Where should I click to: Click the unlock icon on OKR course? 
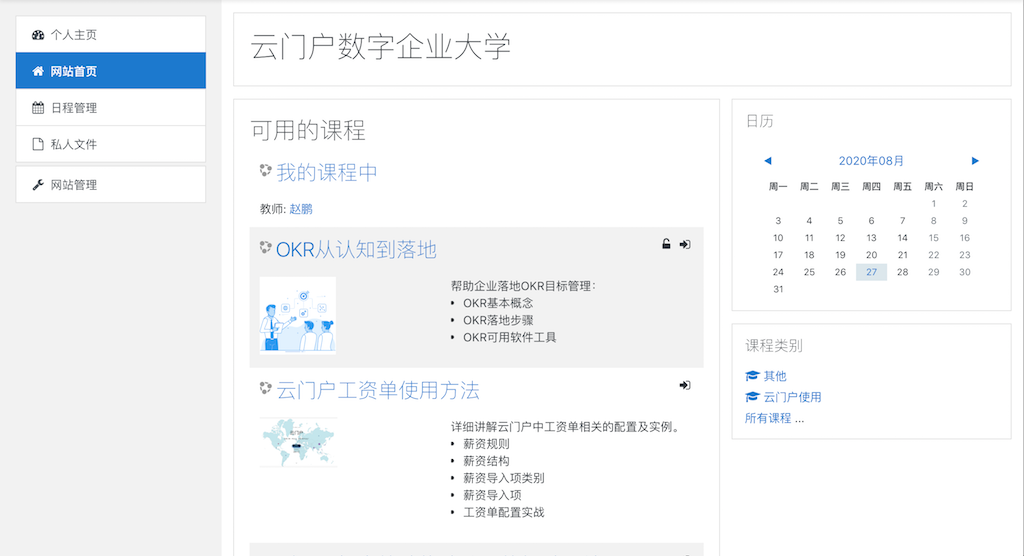pyautogui.click(x=666, y=244)
